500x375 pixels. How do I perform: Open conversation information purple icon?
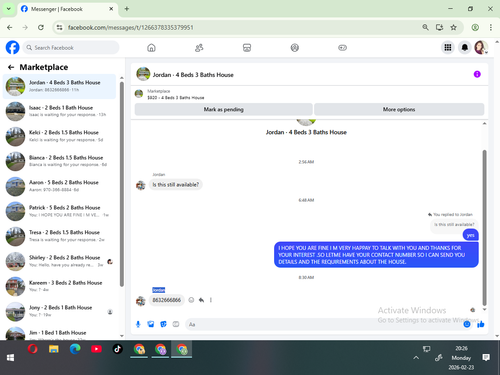pos(477,74)
